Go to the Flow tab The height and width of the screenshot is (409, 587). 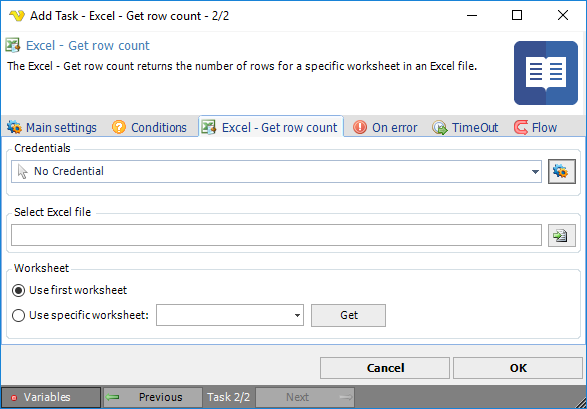coord(535,128)
